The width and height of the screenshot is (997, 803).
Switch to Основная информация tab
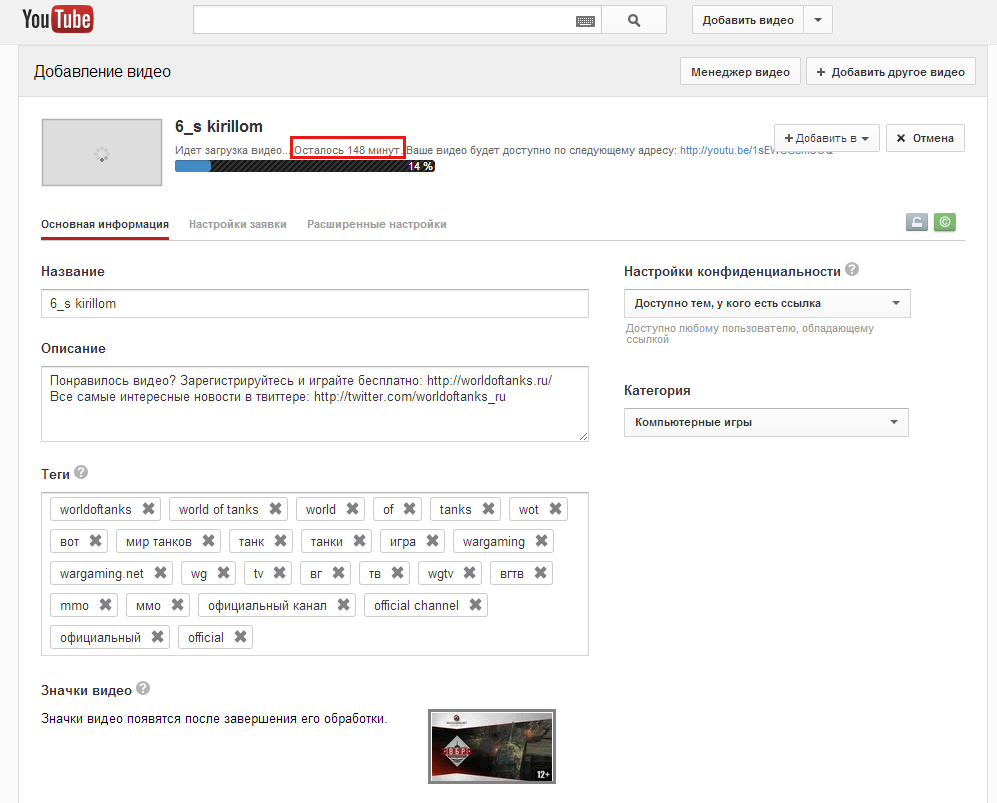105,224
